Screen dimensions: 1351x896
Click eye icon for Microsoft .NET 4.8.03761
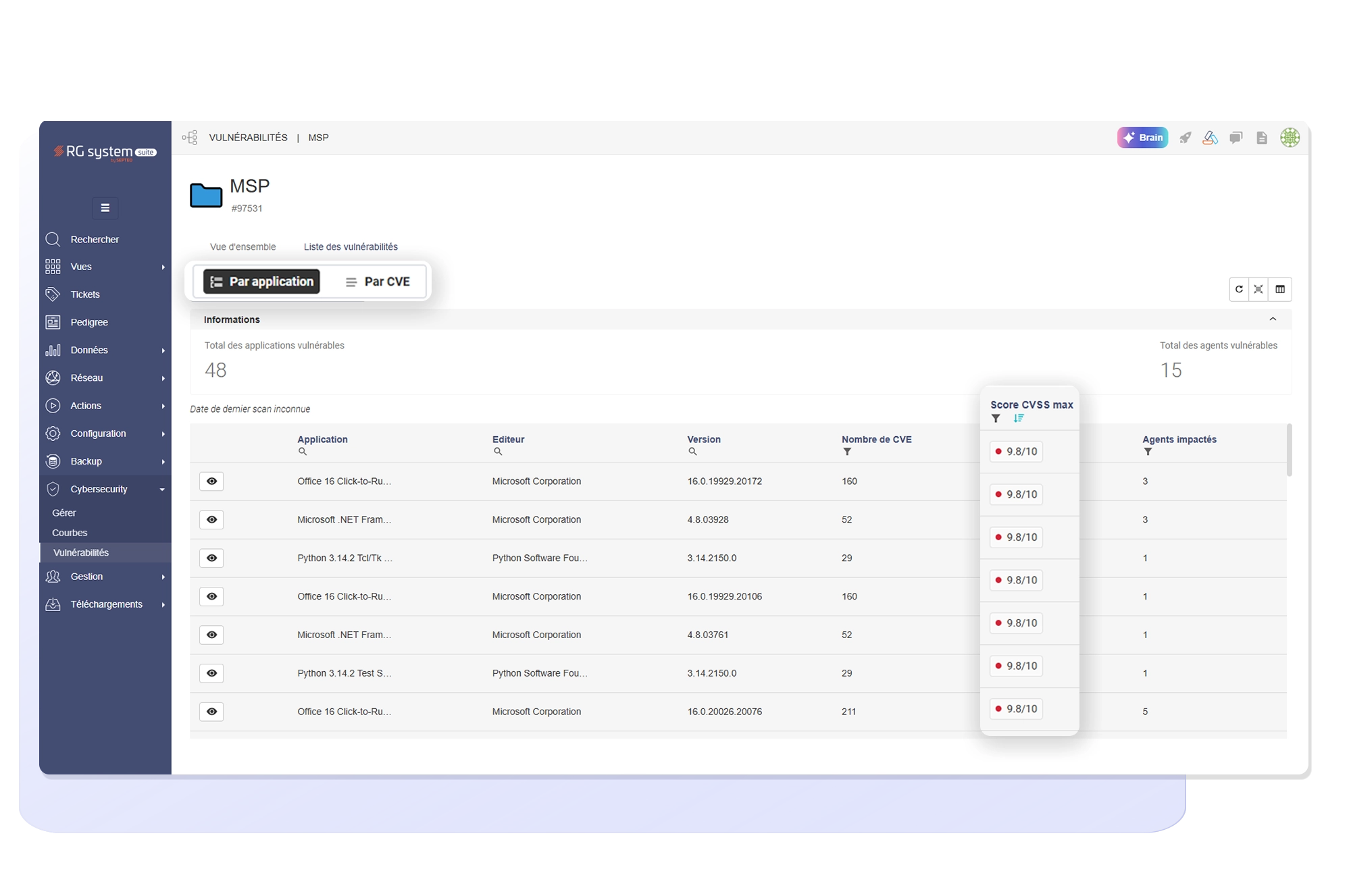click(211, 635)
